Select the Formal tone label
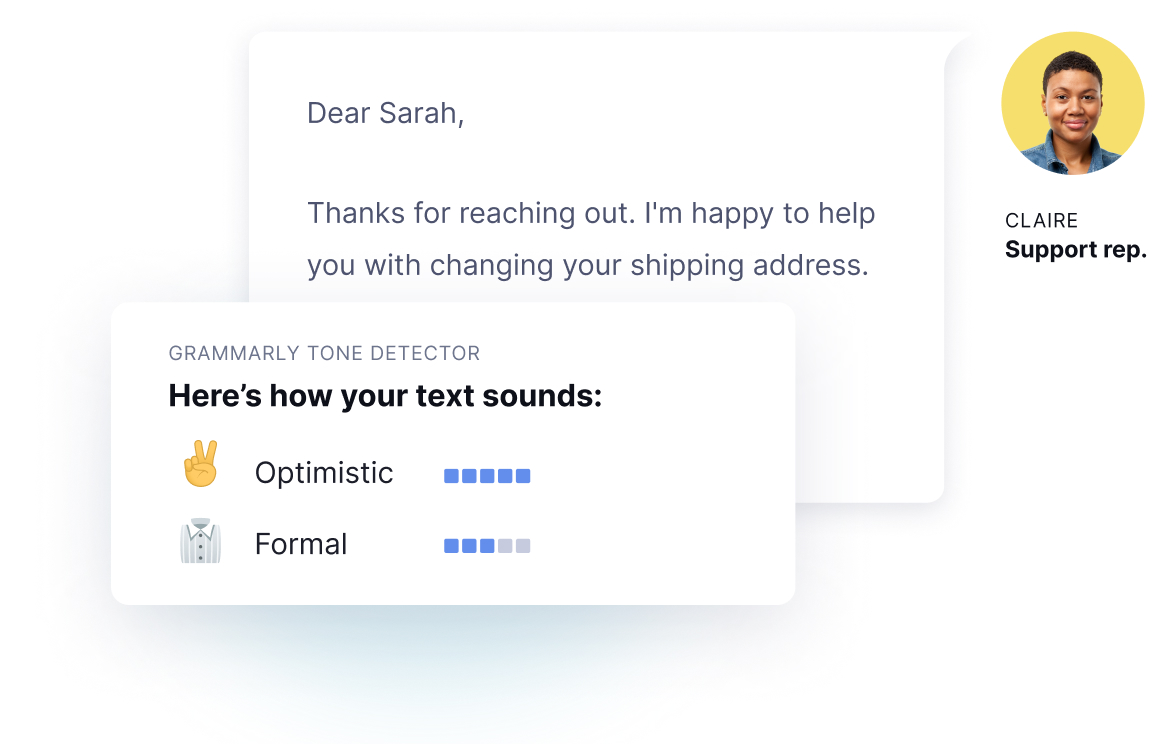 301,544
